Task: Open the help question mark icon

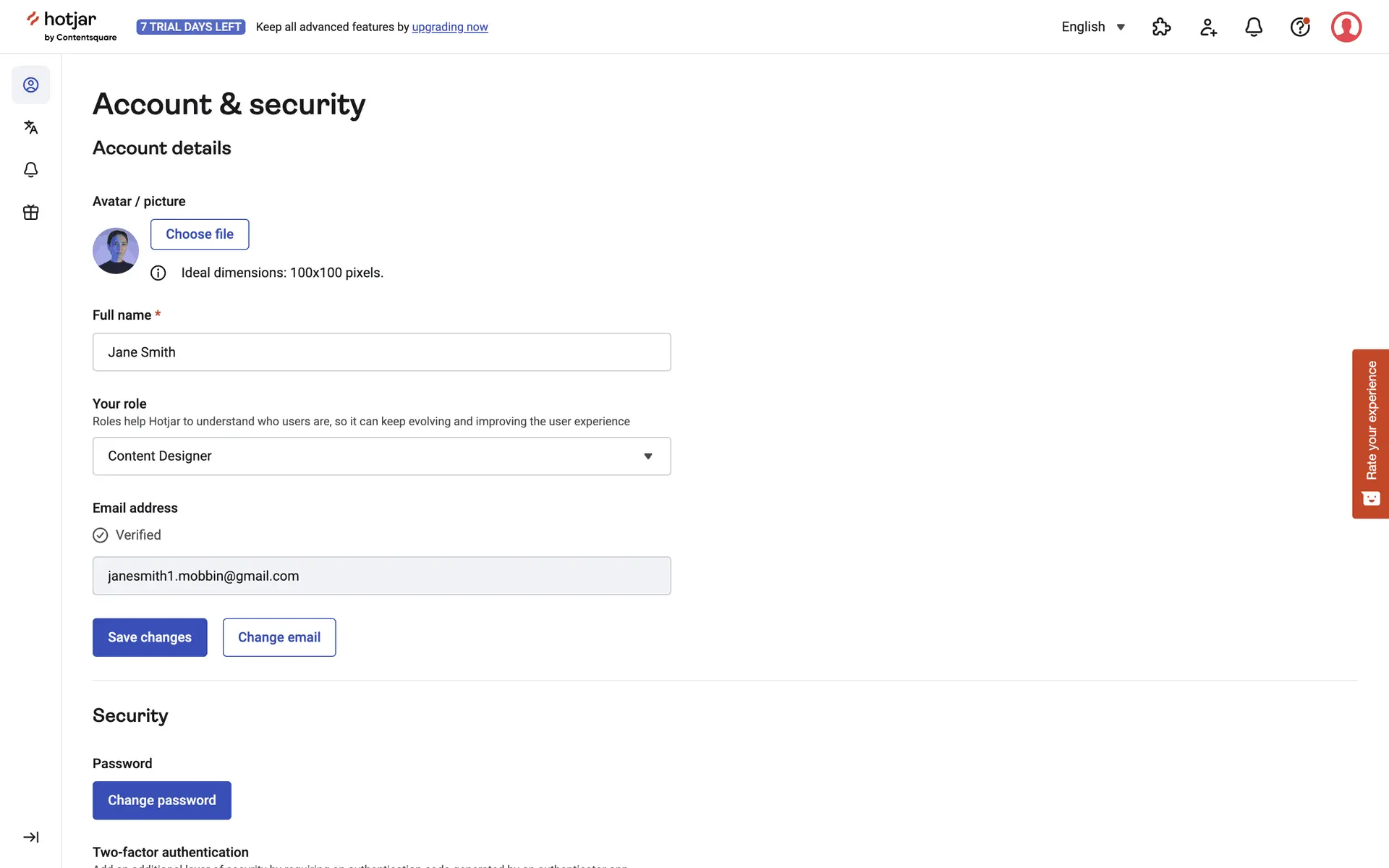Action: click(1300, 27)
